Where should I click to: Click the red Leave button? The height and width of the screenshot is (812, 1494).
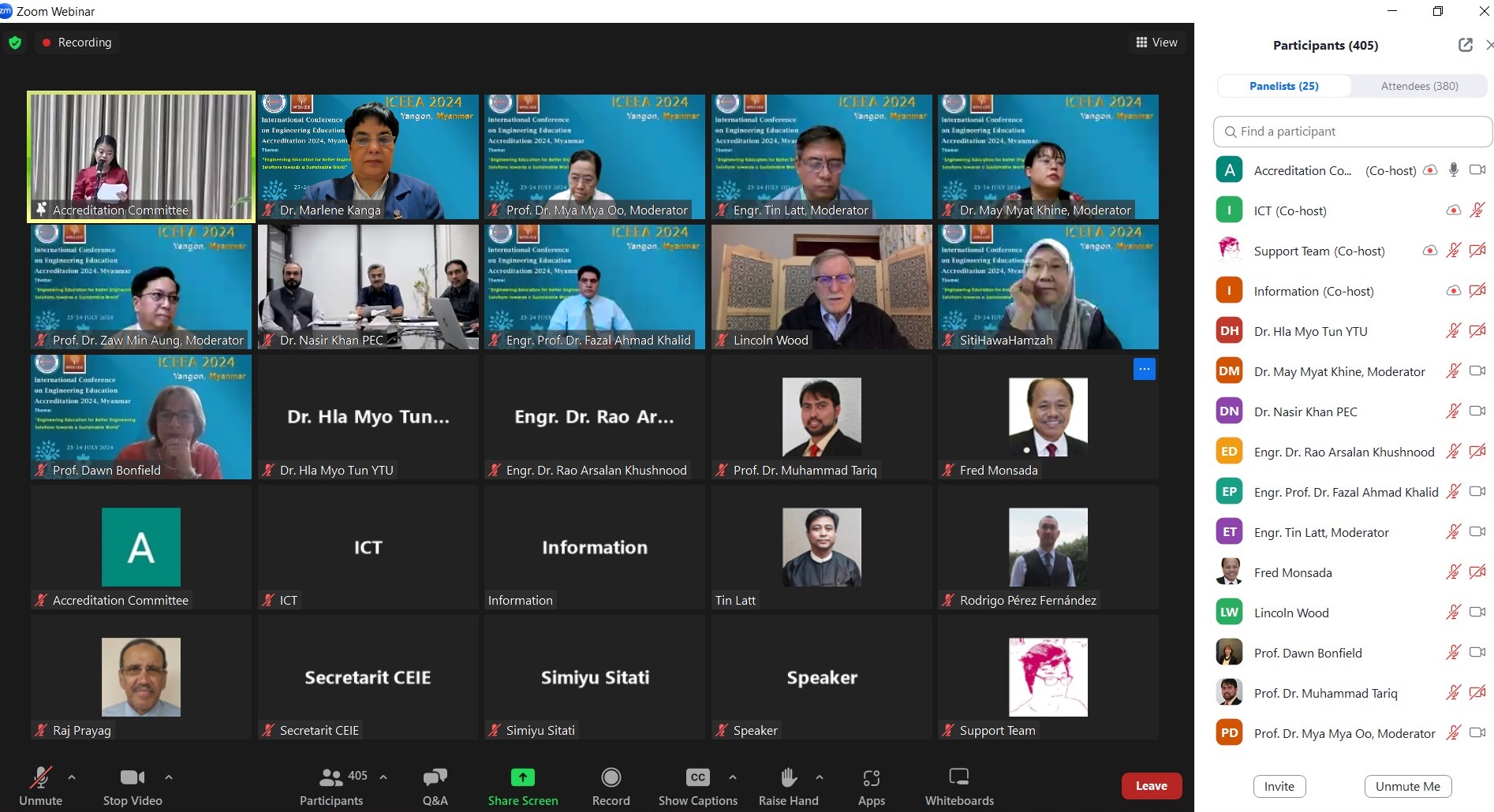pos(1151,786)
